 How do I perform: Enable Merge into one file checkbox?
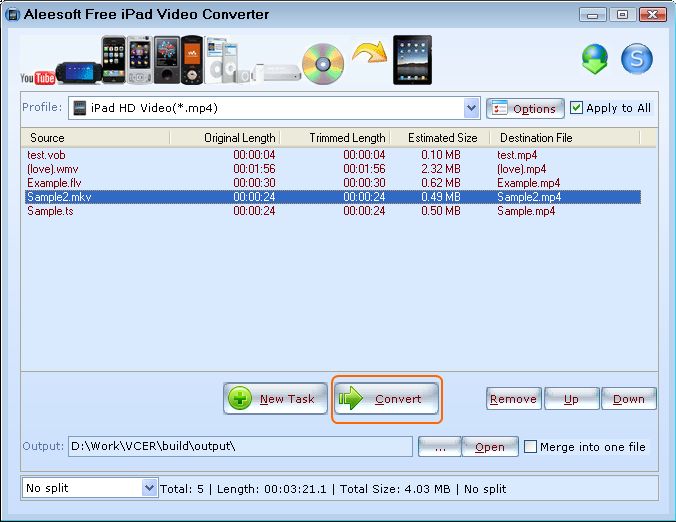[x=530, y=446]
